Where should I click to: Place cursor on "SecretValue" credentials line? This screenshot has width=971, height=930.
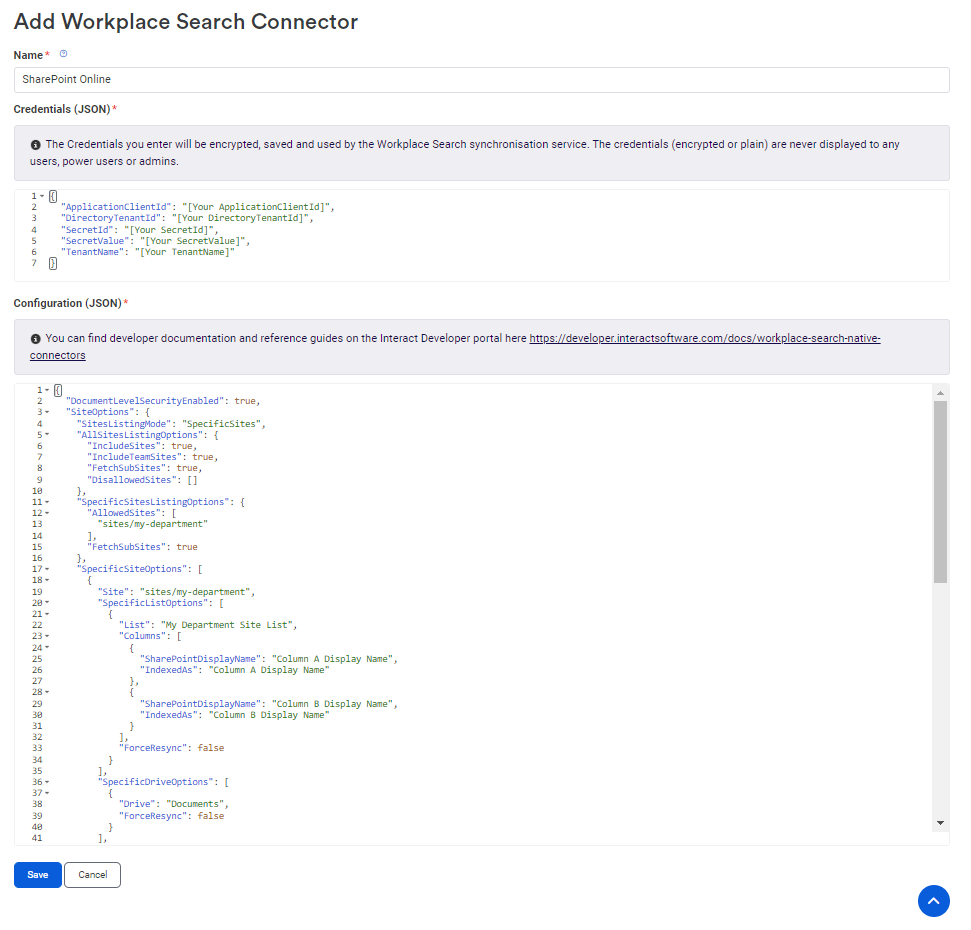pyautogui.click(x=155, y=241)
